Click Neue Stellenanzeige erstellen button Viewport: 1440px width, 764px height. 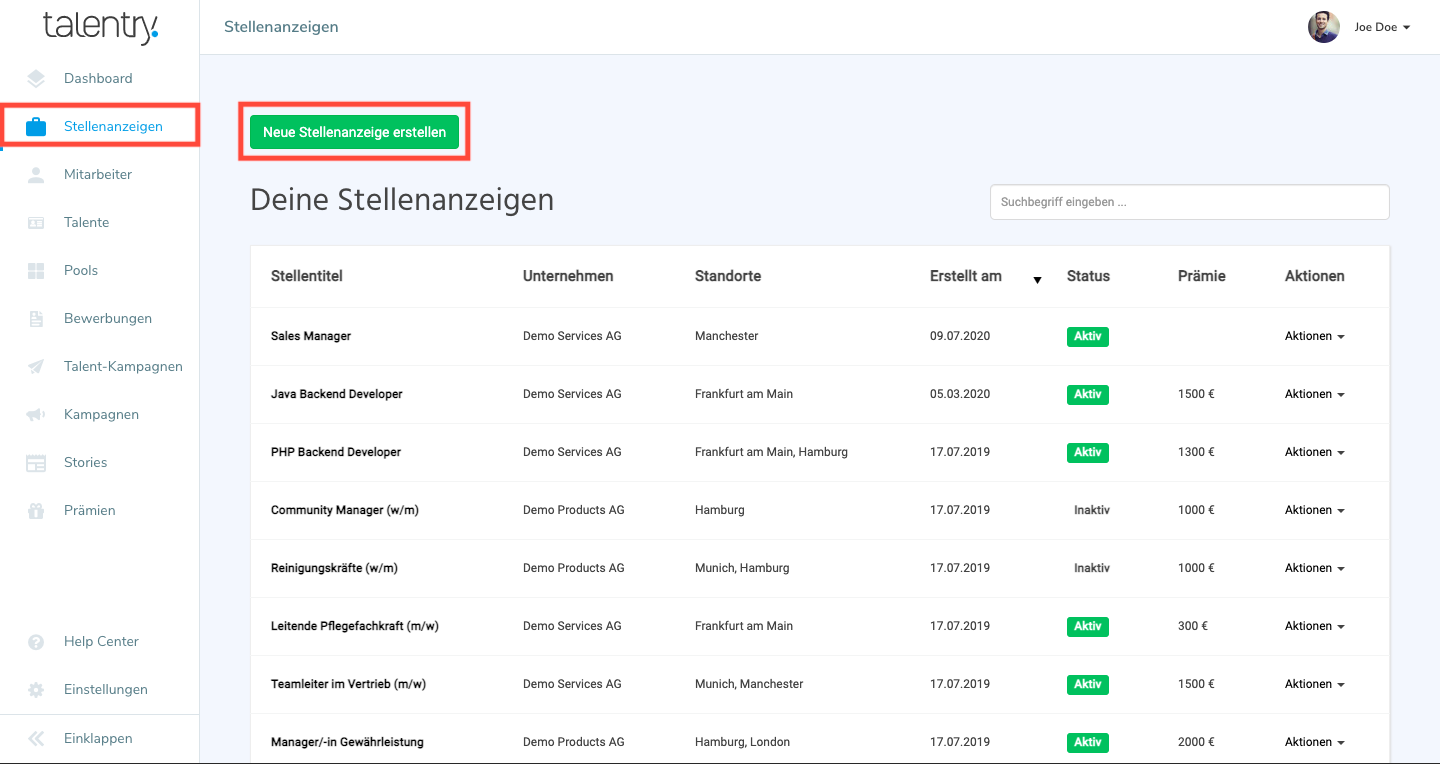(354, 132)
